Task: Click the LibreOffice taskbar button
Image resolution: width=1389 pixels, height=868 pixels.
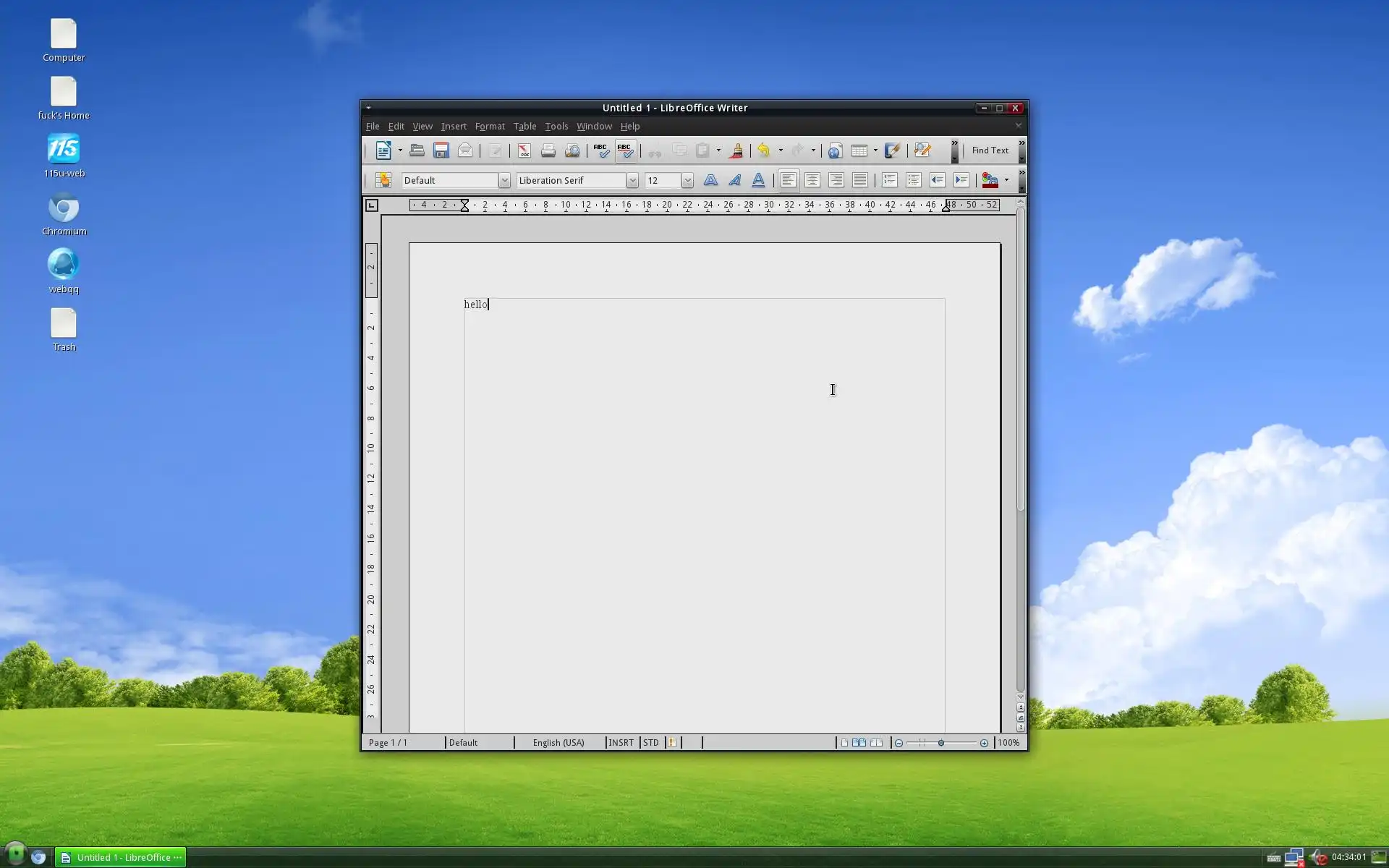Action: point(121,857)
